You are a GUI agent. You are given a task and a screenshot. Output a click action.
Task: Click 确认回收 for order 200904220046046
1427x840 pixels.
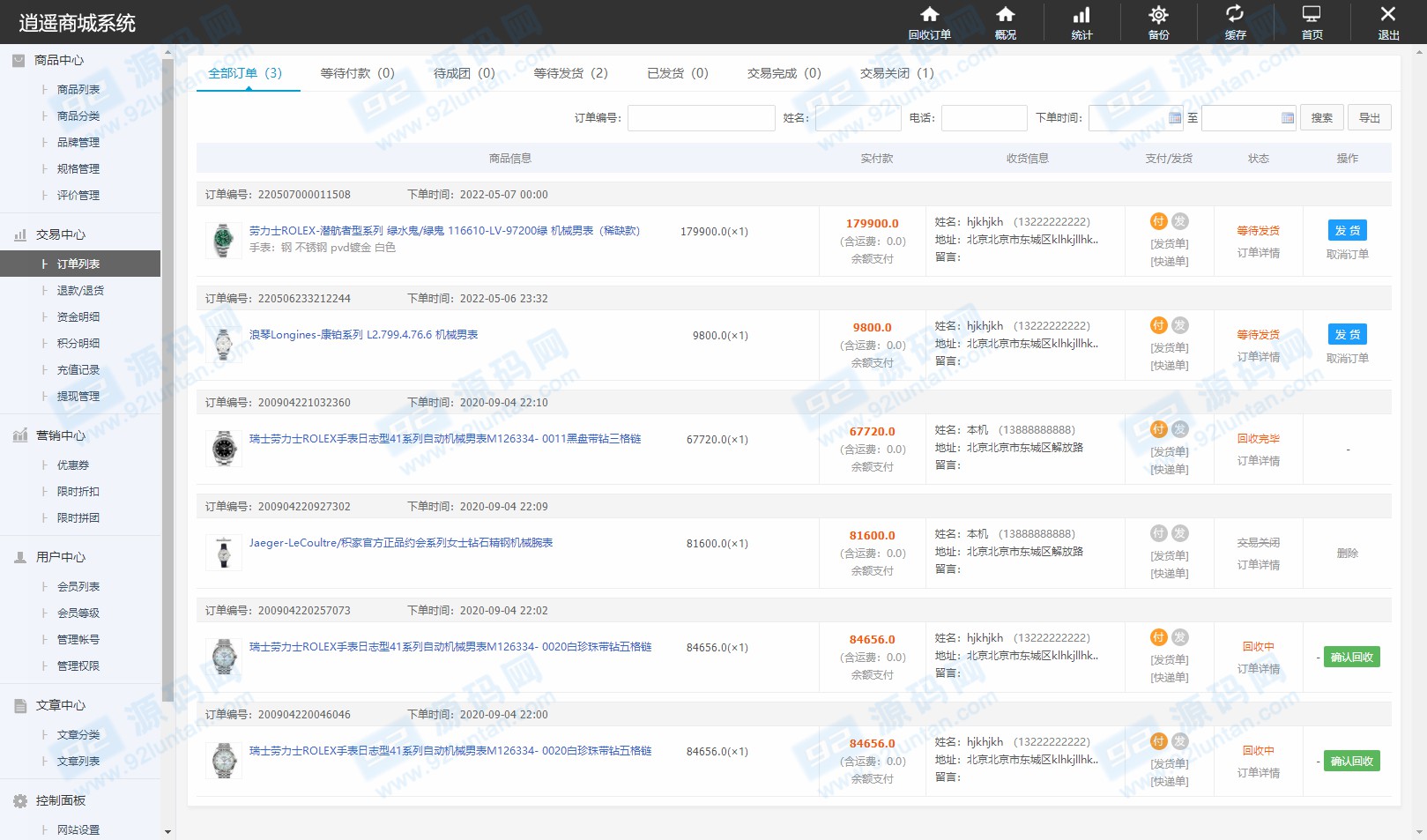pos(1351,761)
